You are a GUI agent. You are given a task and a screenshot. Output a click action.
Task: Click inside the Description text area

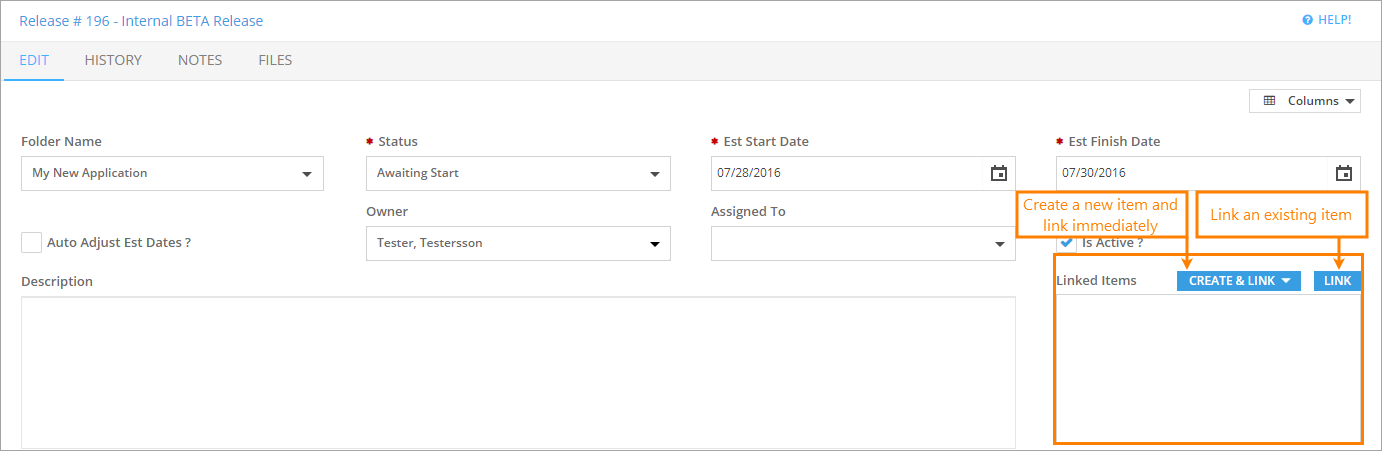point(518,372)
